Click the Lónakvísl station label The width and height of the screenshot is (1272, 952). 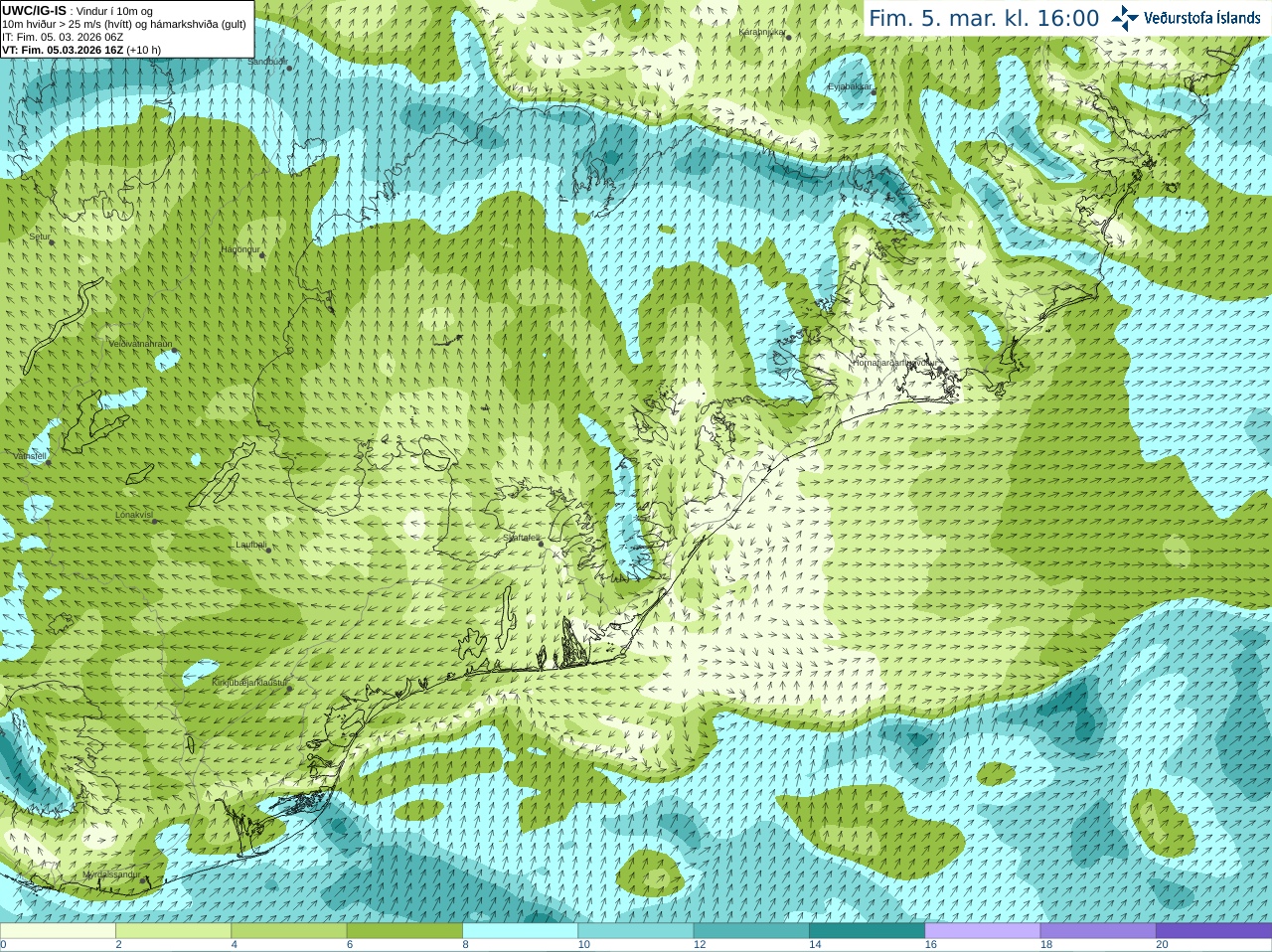133,515
